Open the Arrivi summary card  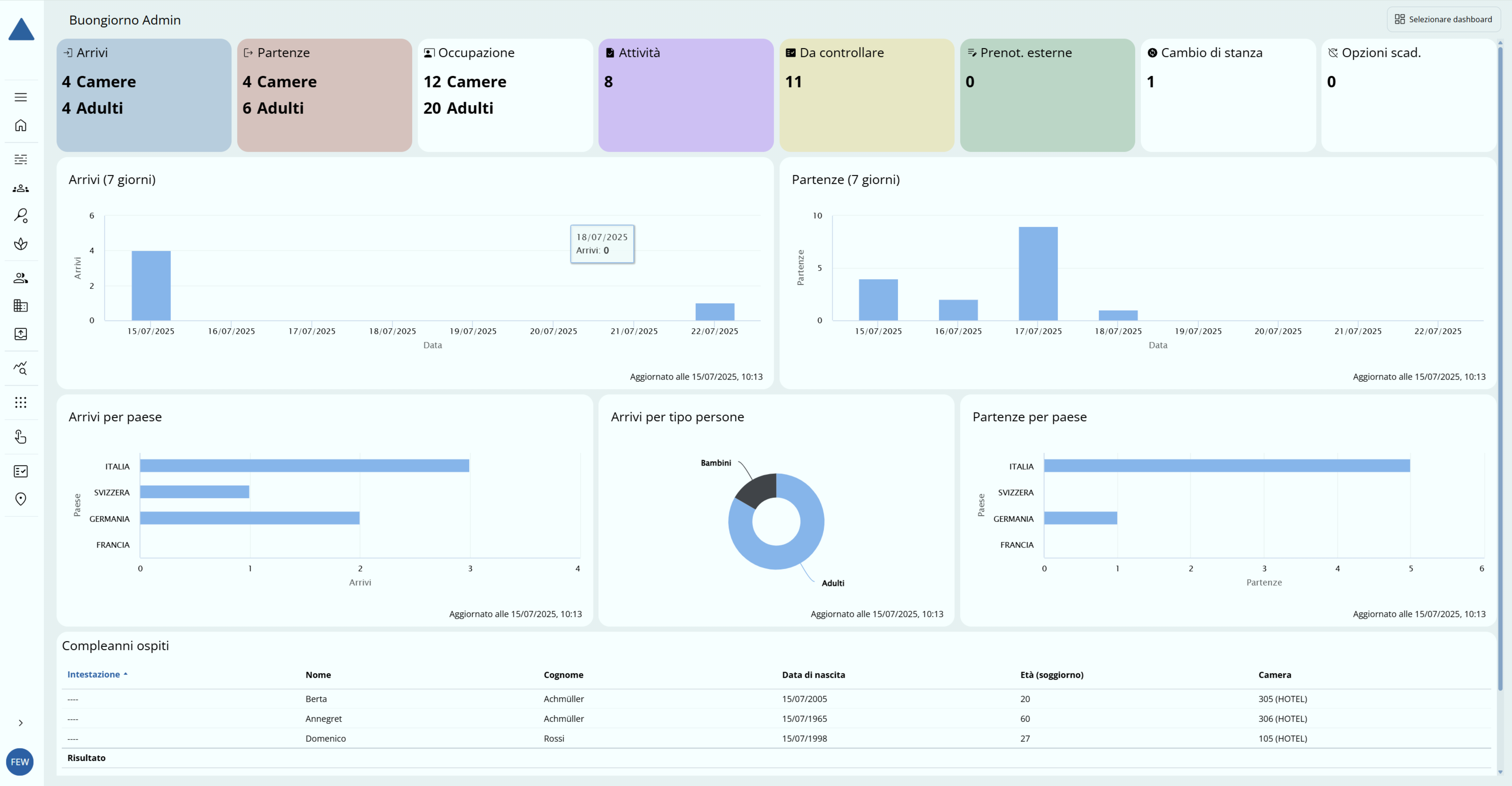coord(144,95)
